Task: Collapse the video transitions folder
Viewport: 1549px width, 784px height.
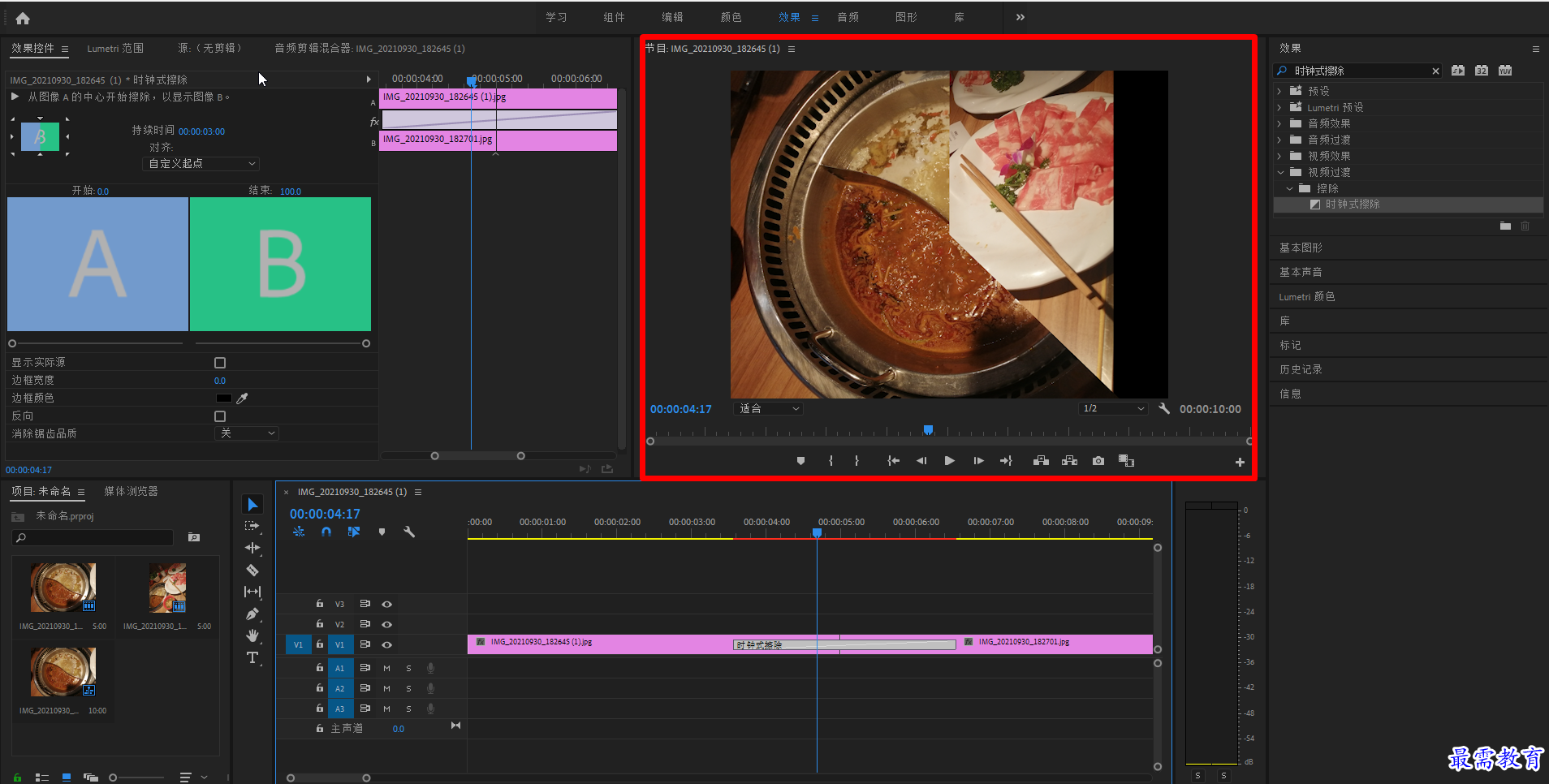Action: (1280, 172)
